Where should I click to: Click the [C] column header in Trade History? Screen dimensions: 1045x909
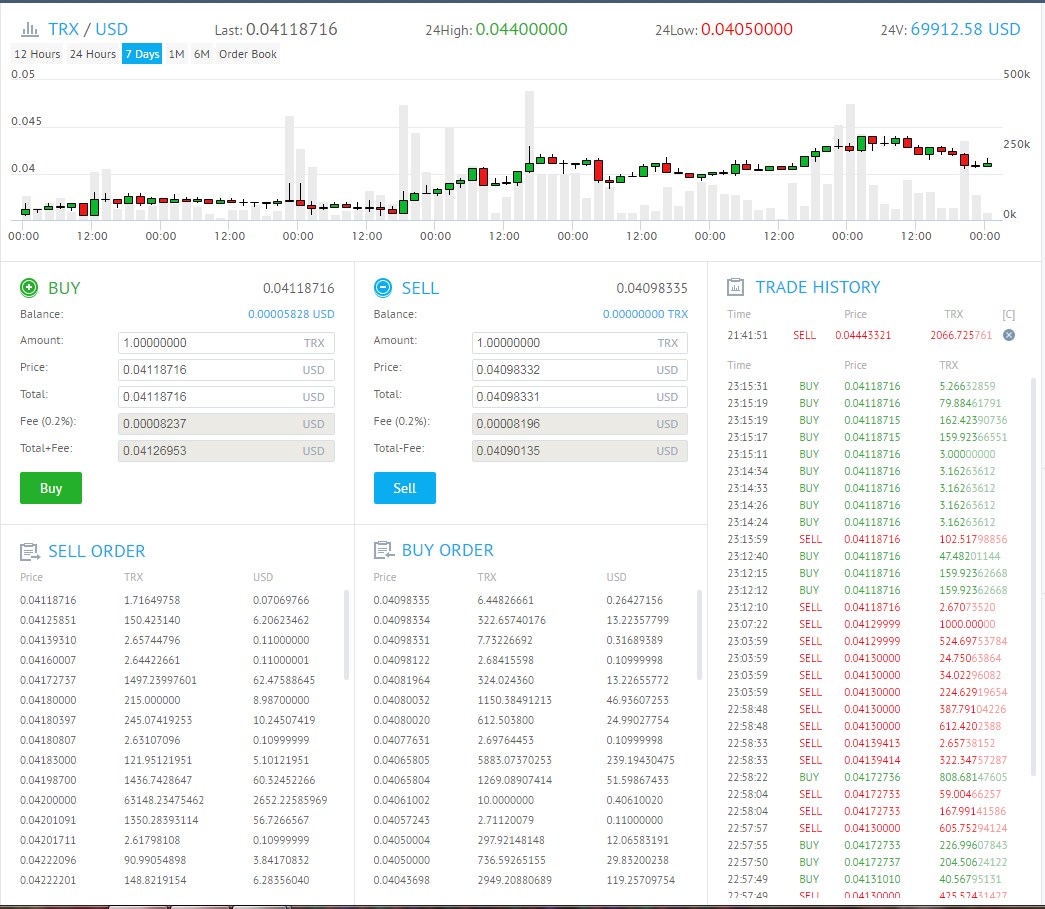[x=1008, y=315]
